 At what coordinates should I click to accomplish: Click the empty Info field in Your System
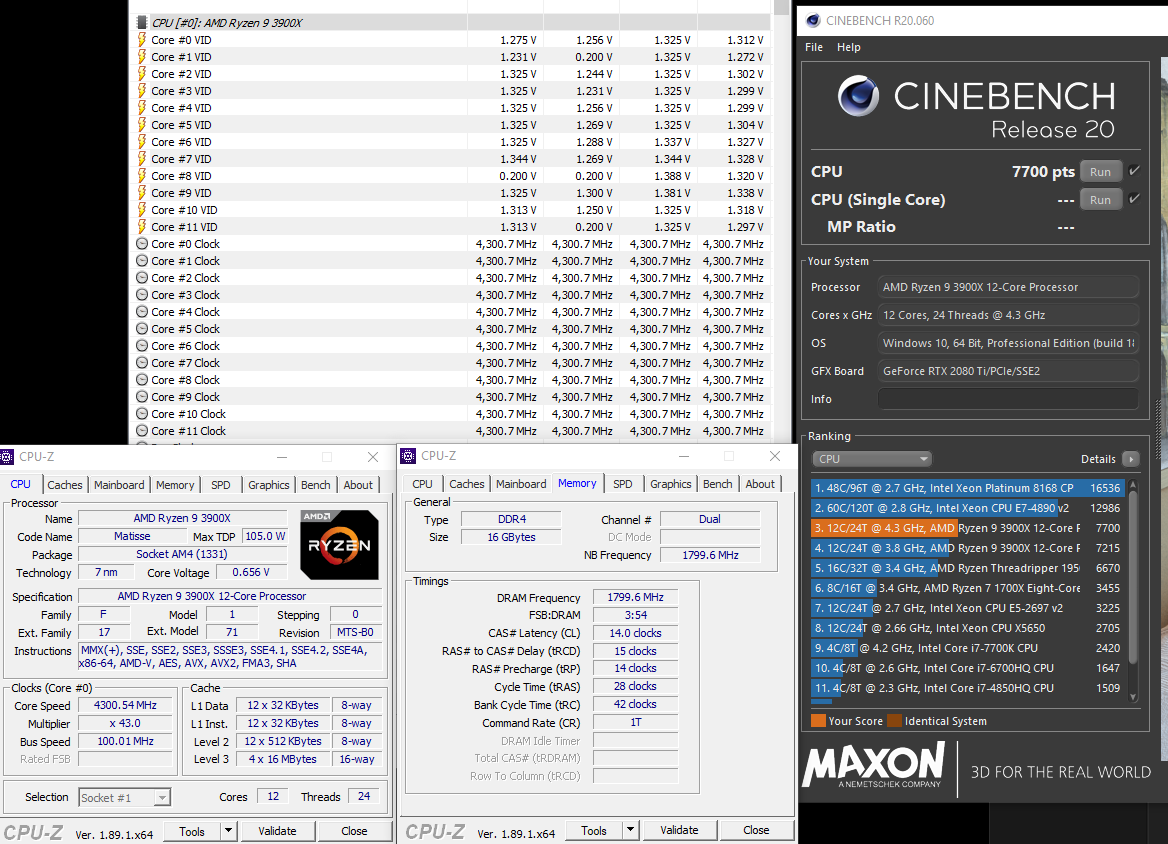pyautogui.click(x=1007, y=399)
